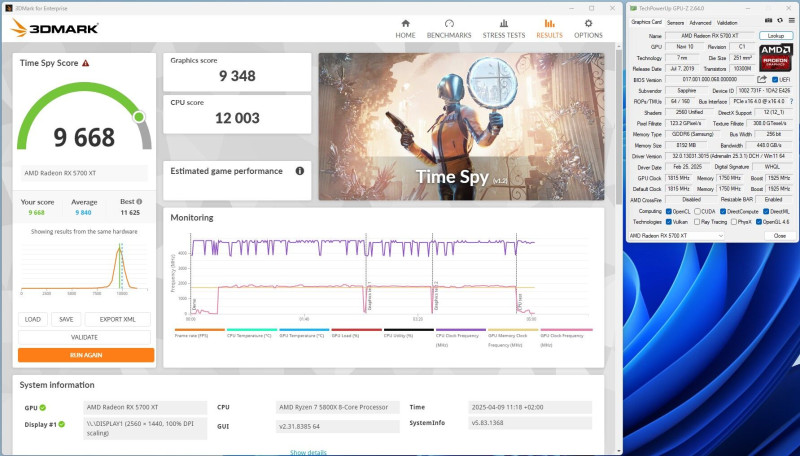This screenshot has height=456, width=800.
Task: Click the score distribution chart
Action: point(84,267)
